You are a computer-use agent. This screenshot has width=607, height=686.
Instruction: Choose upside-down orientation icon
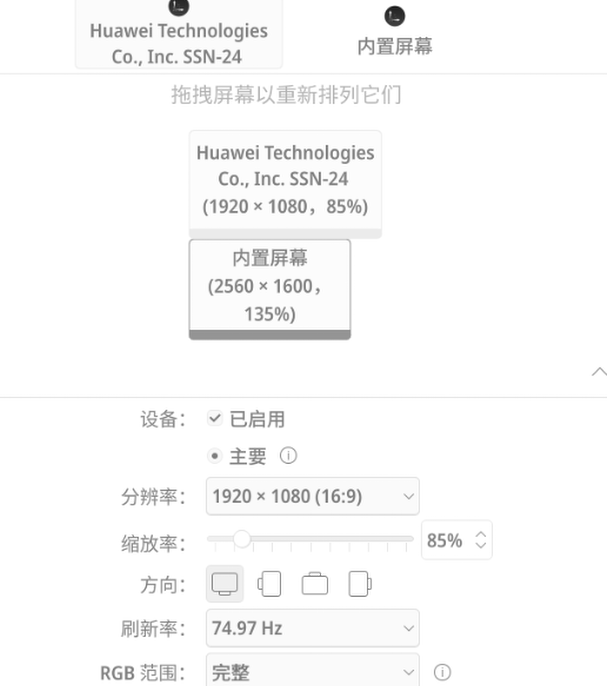315,583
